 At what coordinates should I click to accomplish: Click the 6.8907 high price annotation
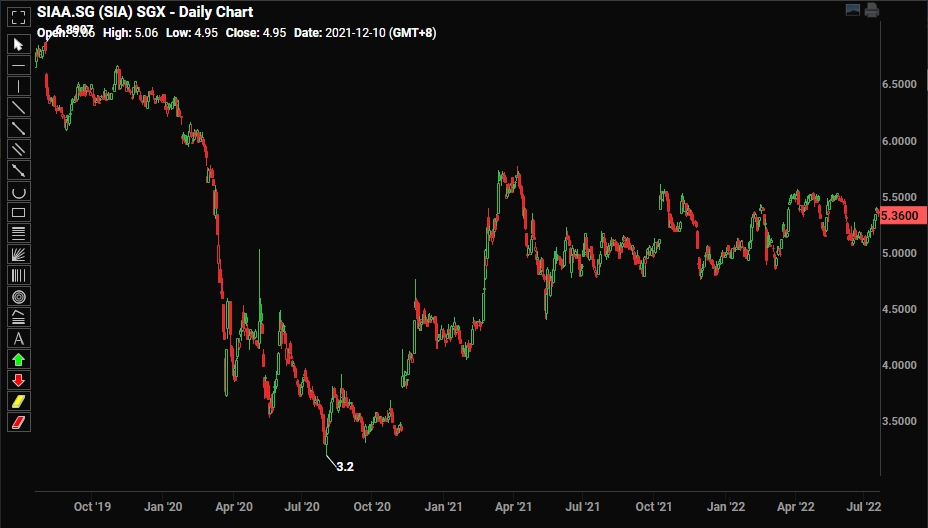(x=74, y=29)
